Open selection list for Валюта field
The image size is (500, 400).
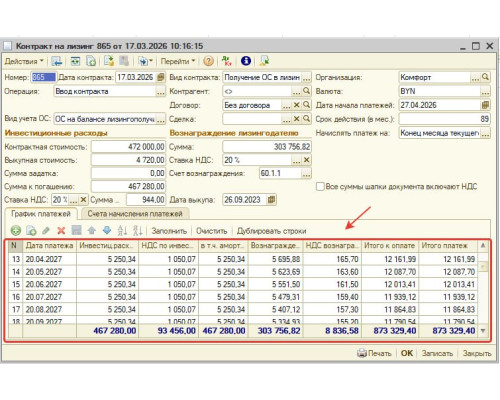(x=485, y=91)
